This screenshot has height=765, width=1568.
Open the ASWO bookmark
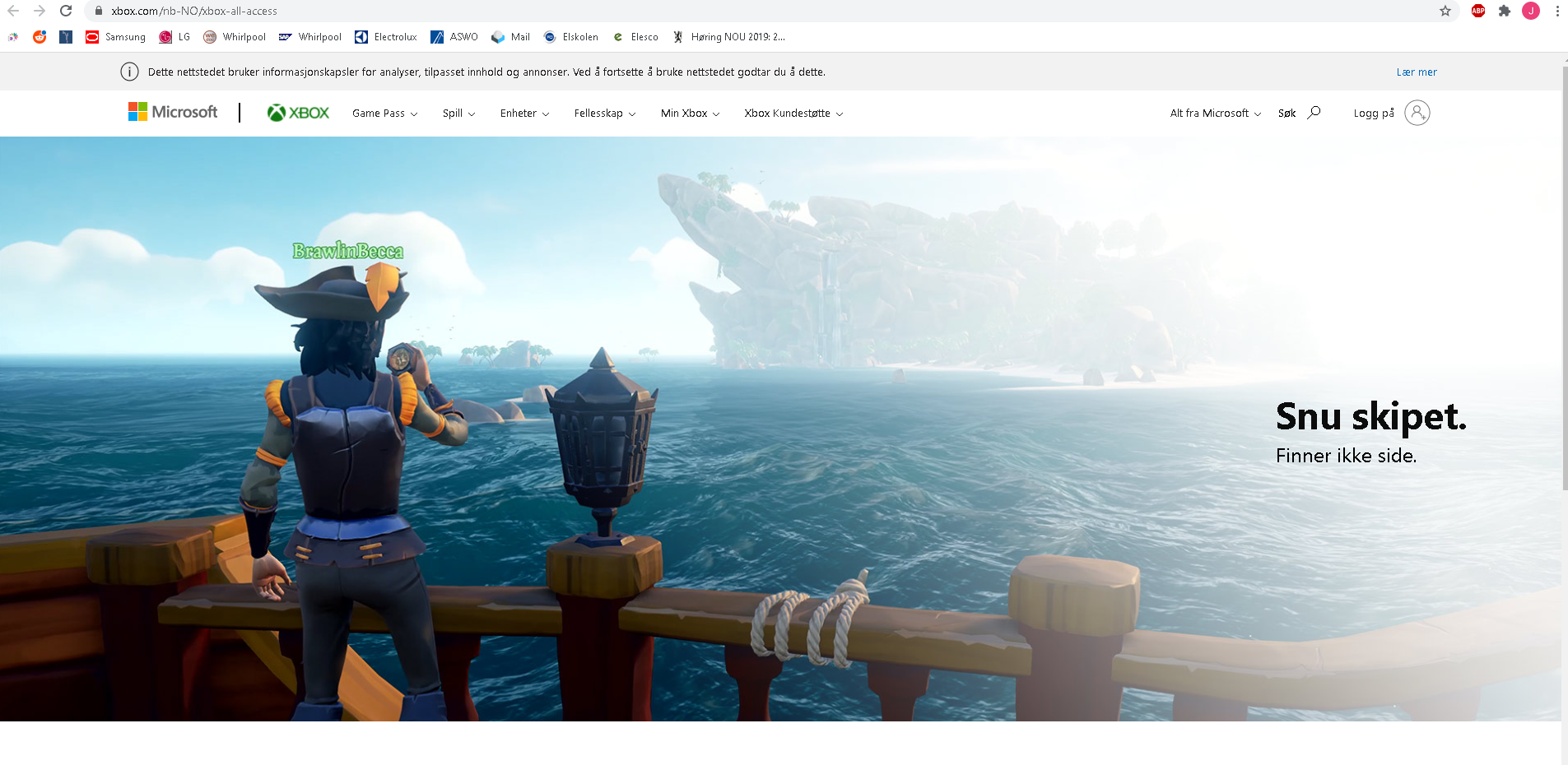tap(454, 37)
